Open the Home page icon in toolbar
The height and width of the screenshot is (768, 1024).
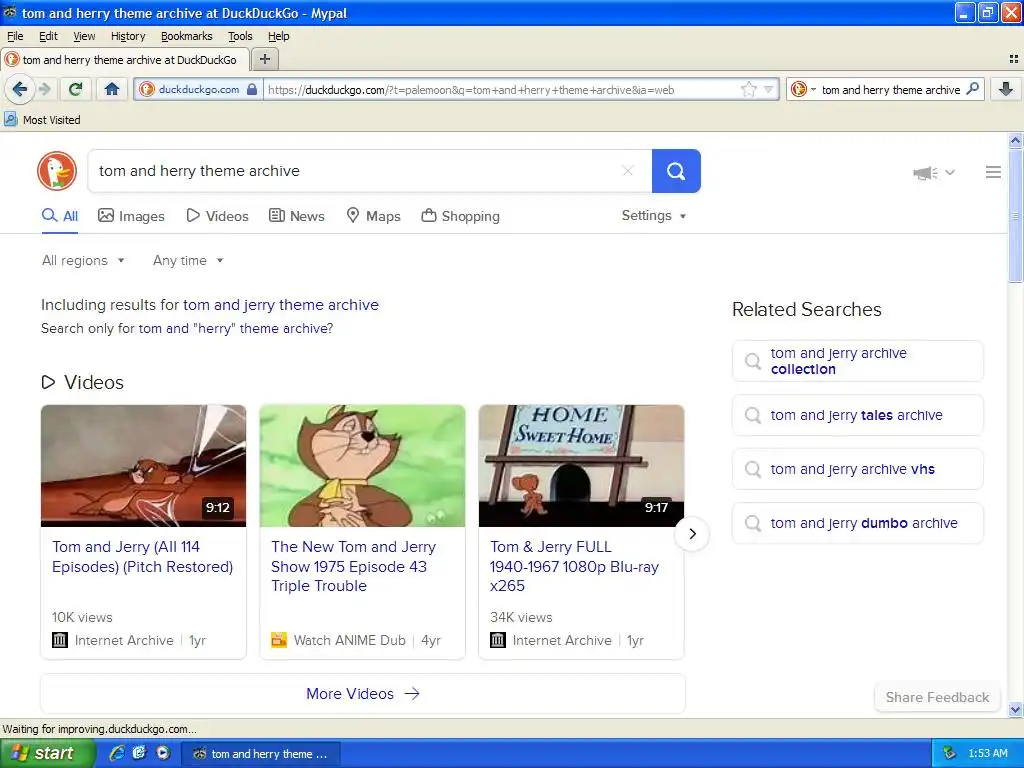click(x=112, y=89)
